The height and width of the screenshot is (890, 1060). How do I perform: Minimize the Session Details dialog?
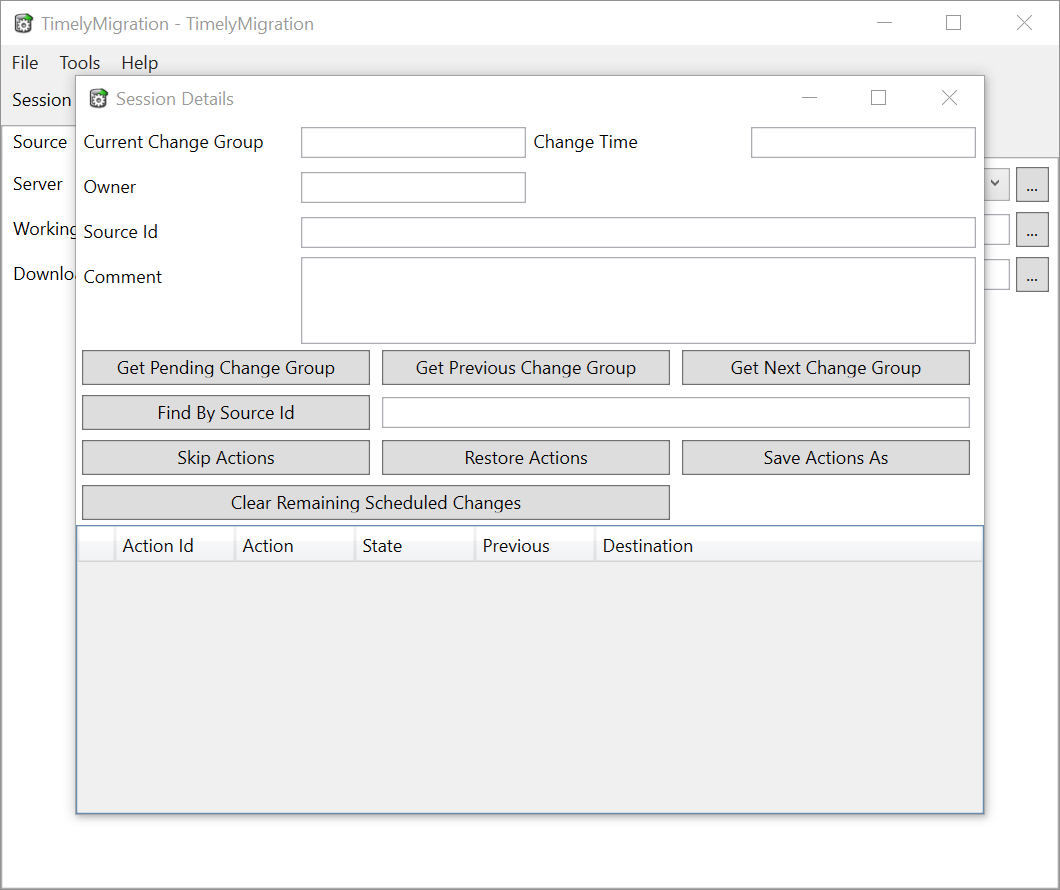coord(809,98)
